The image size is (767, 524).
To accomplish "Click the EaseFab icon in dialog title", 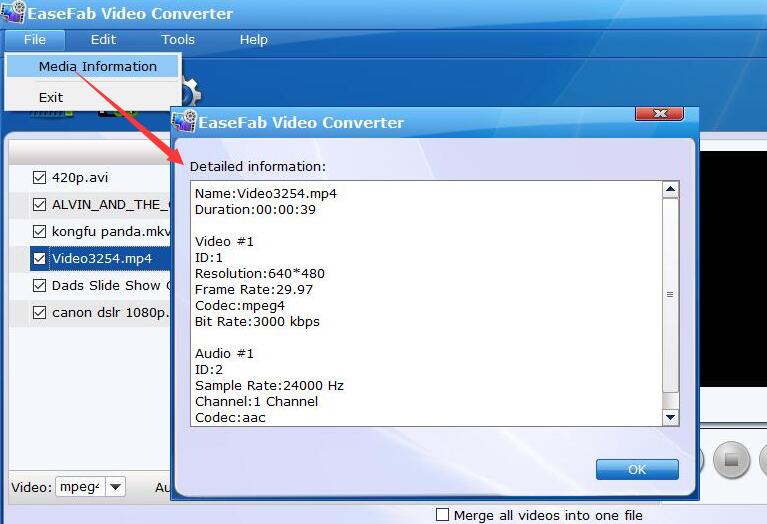I will click(x=184, y=121).
